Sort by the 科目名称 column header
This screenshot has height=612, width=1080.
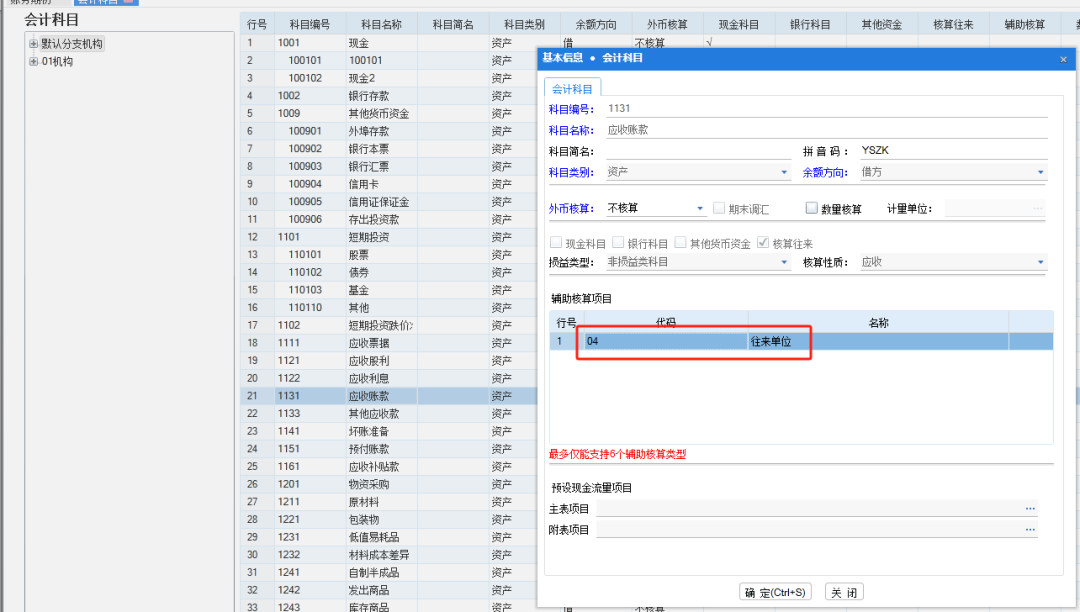pyautogui.click(x=381, y=25)
